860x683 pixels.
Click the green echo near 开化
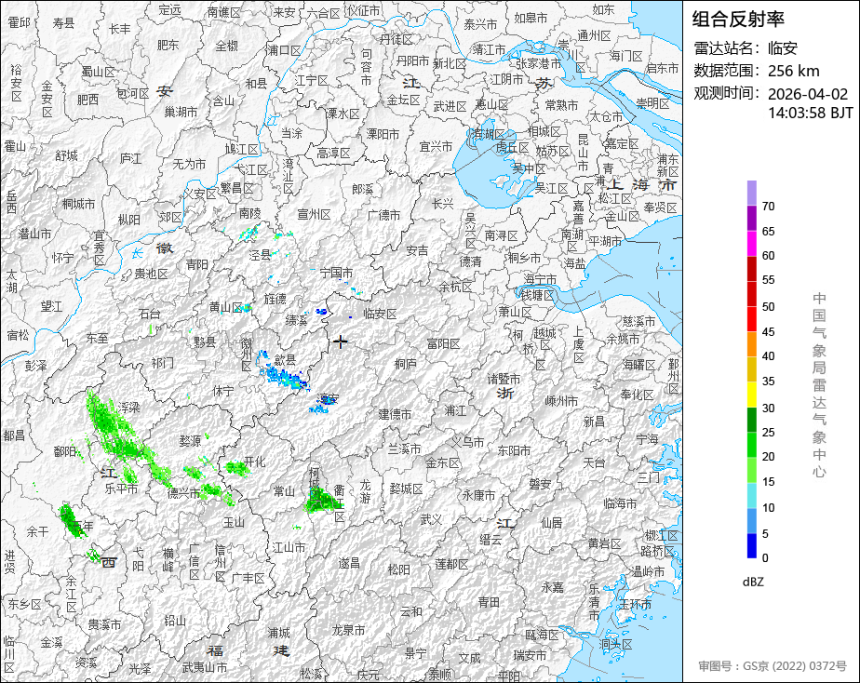[237, 467]
